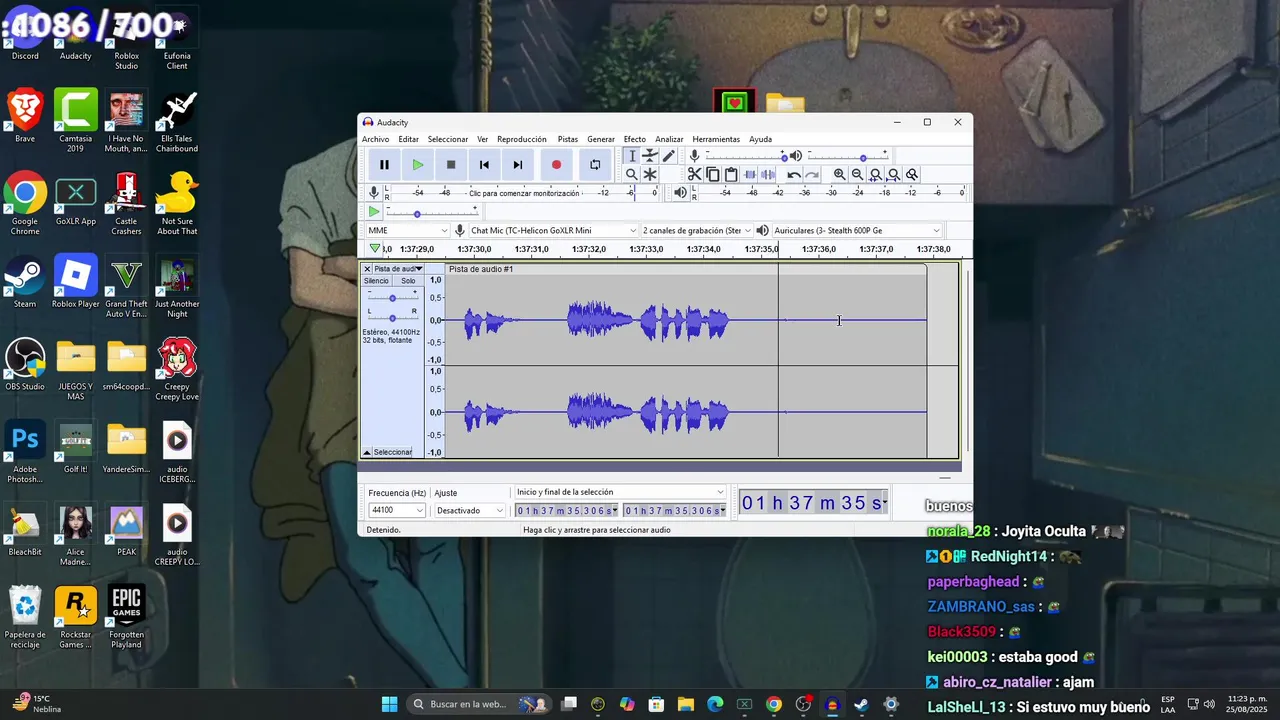The image size is (1280, 720).
Task: Click the red Record button
Action: click(556, 165)
